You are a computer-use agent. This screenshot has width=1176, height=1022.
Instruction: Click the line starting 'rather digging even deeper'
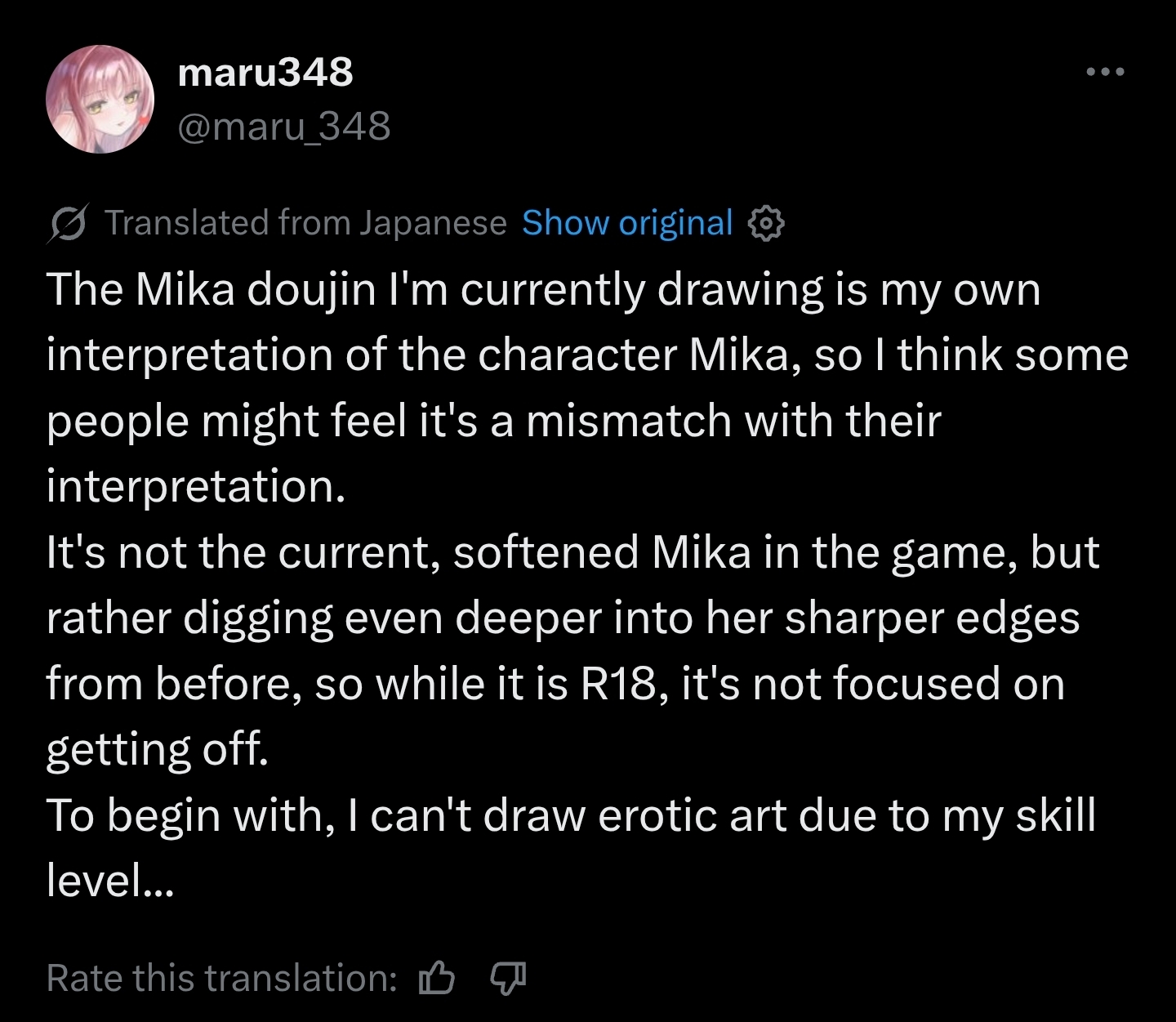click(563, 619)
